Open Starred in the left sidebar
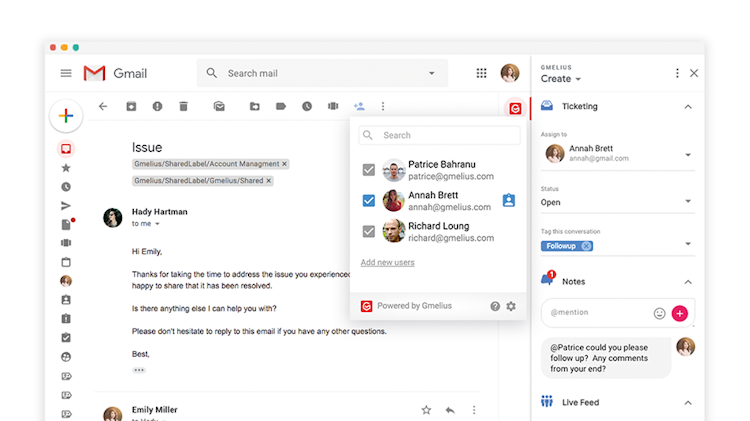The height and width of the screenshot is (421, 750). (66, 168)
